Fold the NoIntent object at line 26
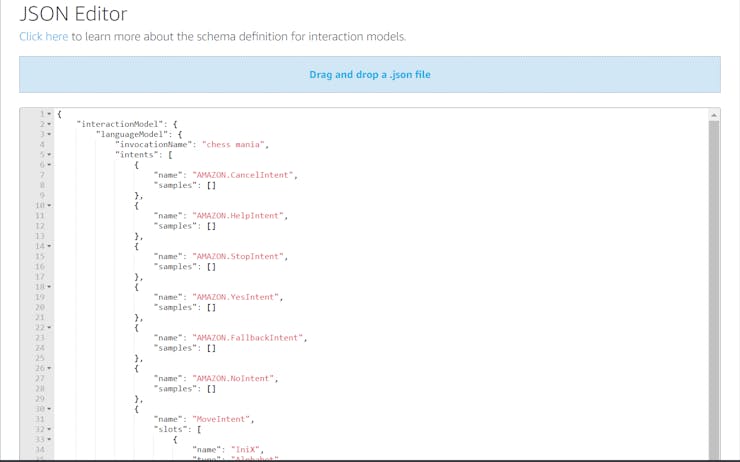The height and width of the screenshot is (462, 740). pyautogui.click(x=49, y=368)
